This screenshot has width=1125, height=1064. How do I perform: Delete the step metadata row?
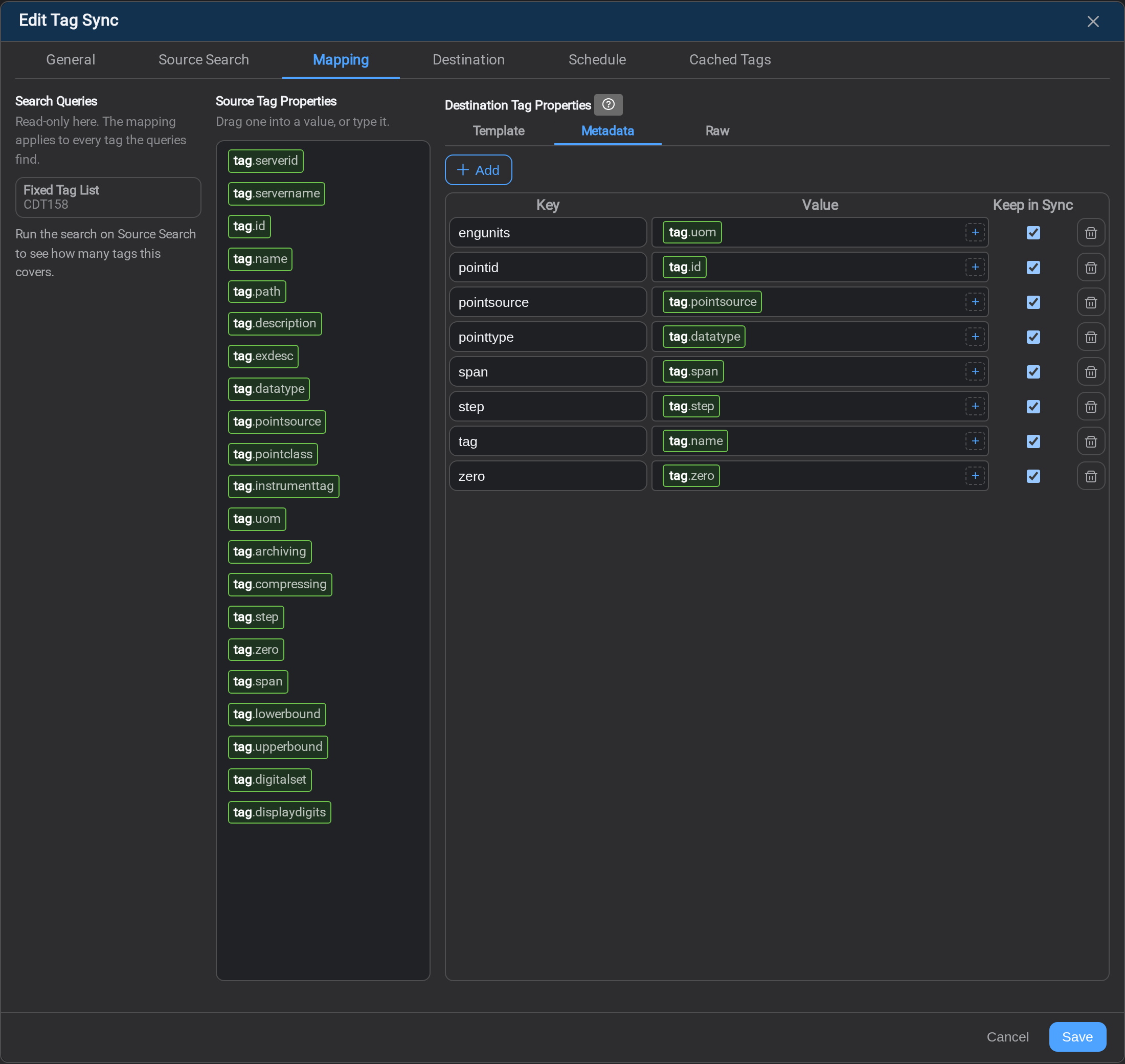click(1090, 407)
